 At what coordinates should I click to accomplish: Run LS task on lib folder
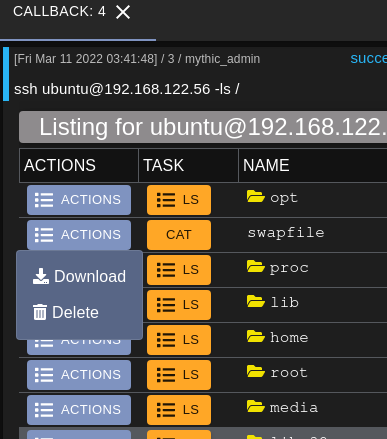click(179, 305)
